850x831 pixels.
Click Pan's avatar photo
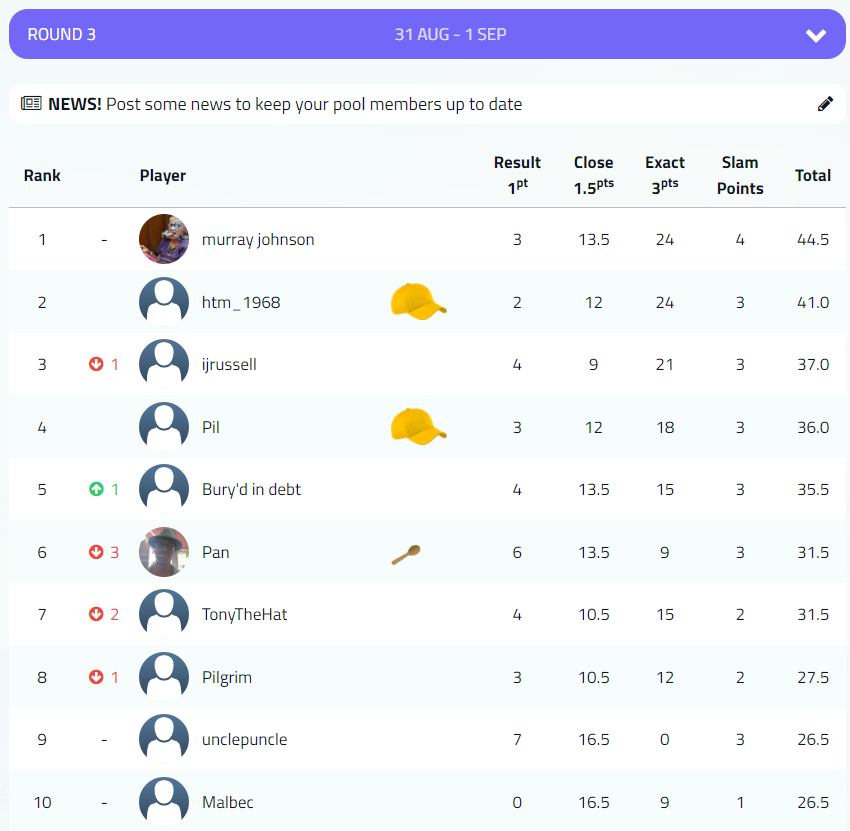click(x=164, y=552)
